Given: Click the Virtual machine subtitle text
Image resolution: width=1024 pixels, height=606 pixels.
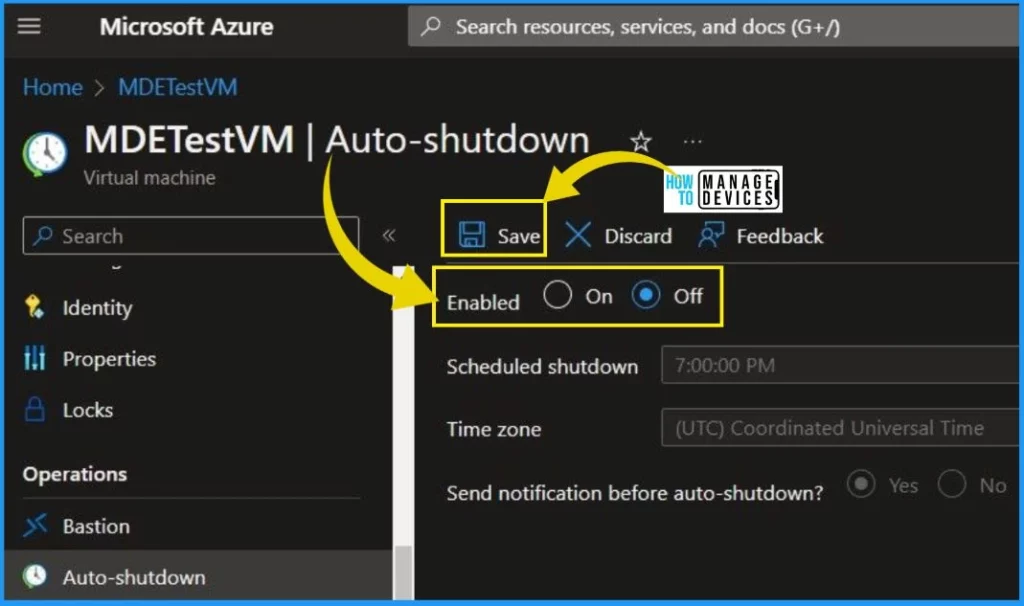Looking at the screenshot, I should tap(150, 178).
